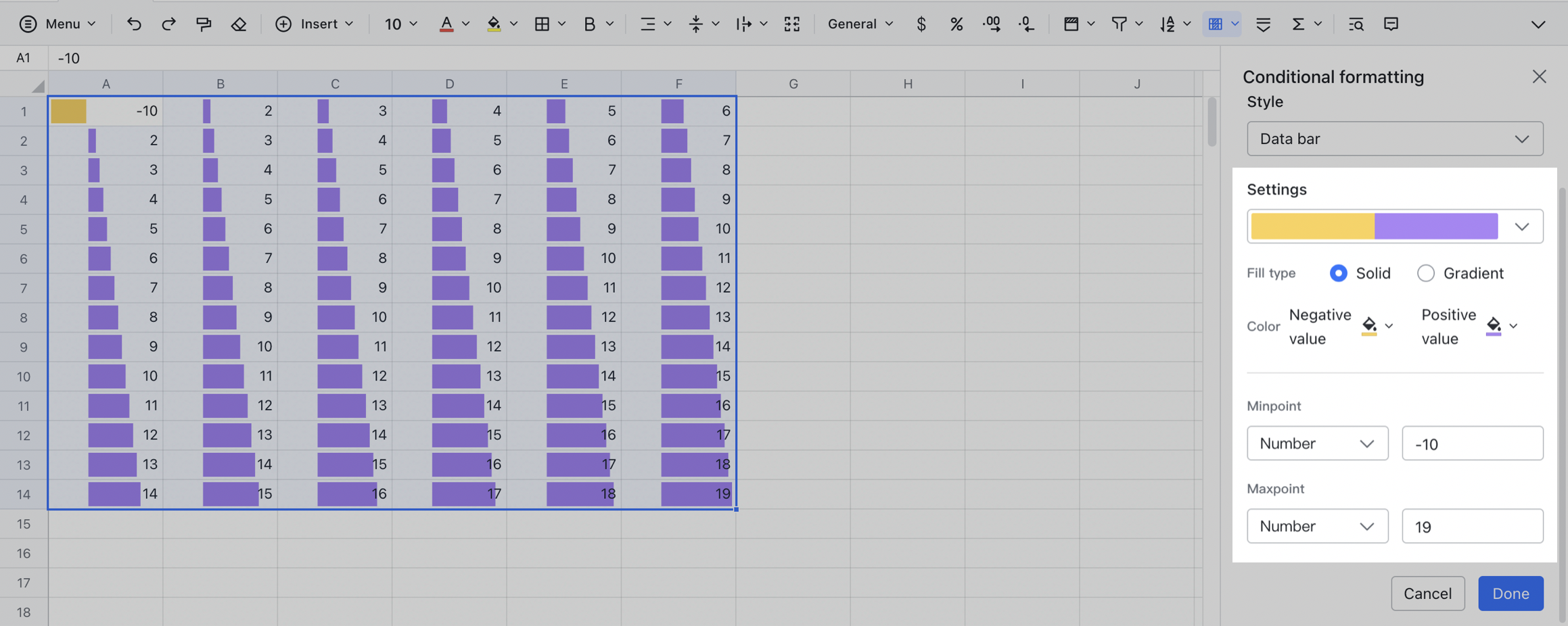Toggle bold text formatting
This screenshot has height=626, width=1568.
tap(588, 24)
